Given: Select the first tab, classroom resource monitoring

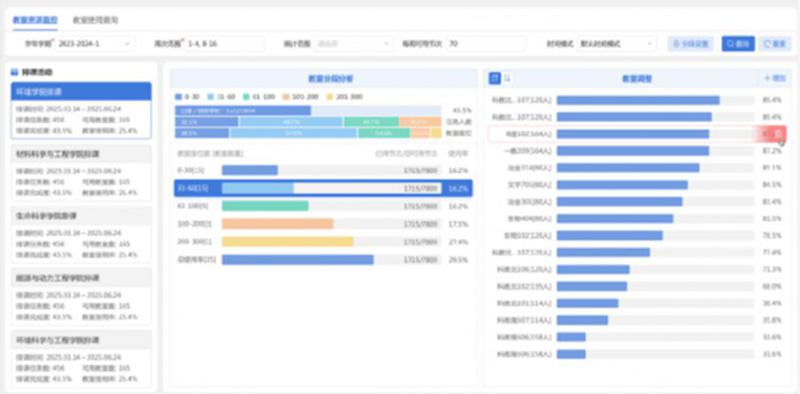Looking at the screenshot, I should pos(35,20).
